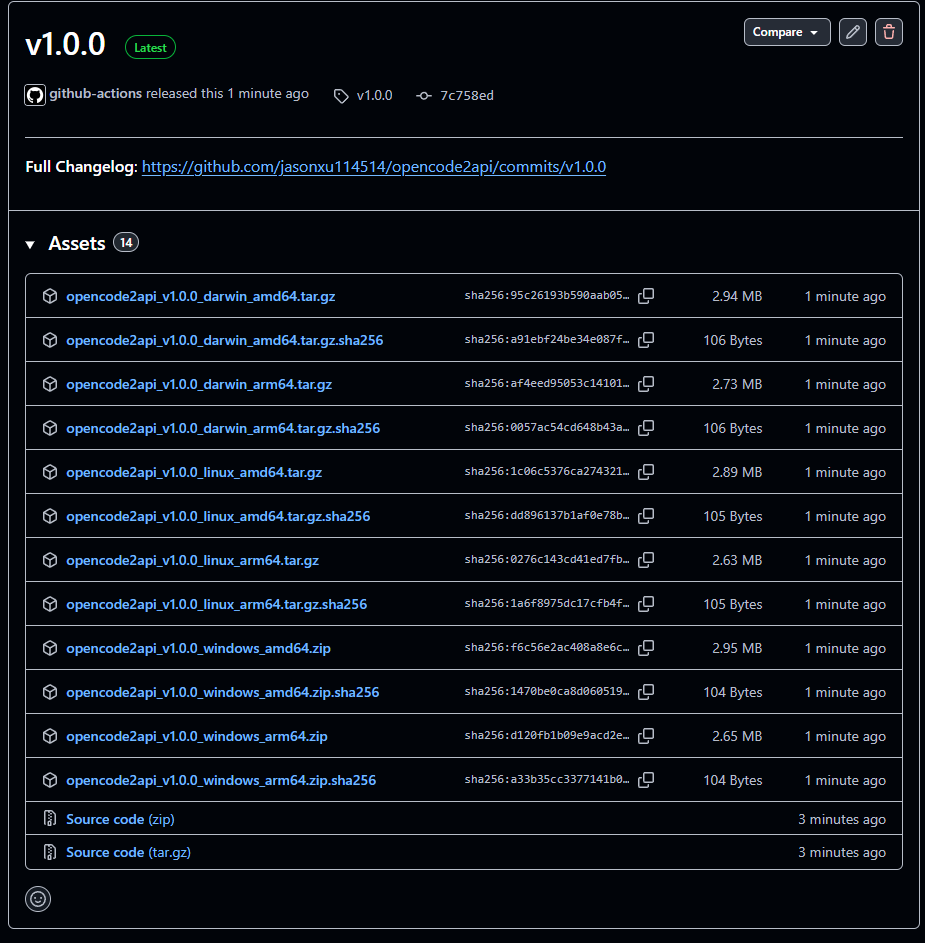Download opencode2api_v1.0.0_darwin_amd64.tar.gz
This screenshot has width=925, height=943.
click(x=200, y=296)
